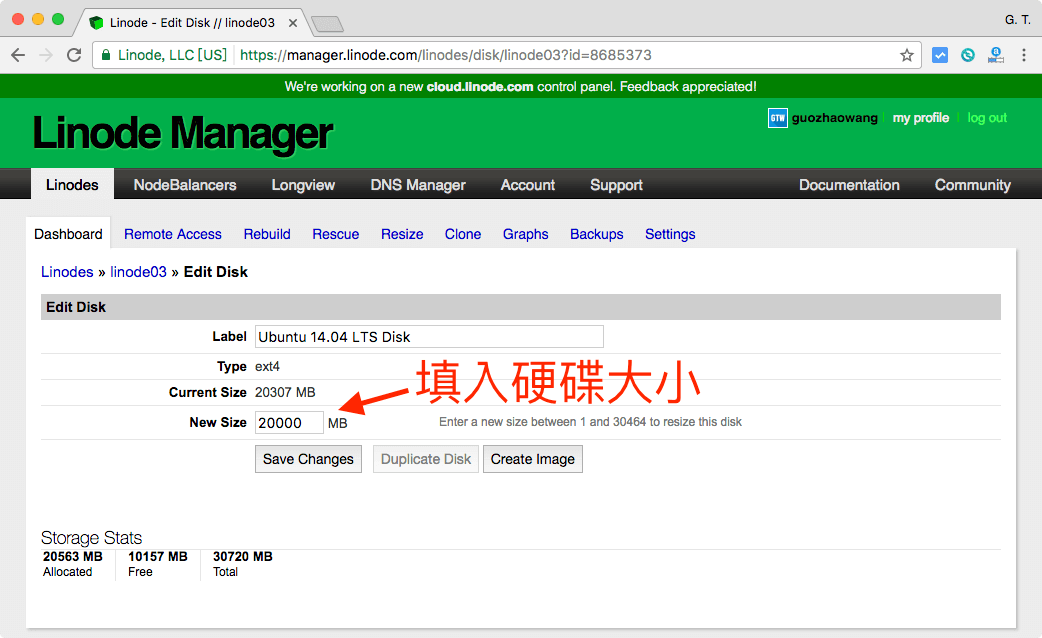Screen dimensions: 1042x638
Task: Click the padlock icon in the address bar
Action: [106, 56]
